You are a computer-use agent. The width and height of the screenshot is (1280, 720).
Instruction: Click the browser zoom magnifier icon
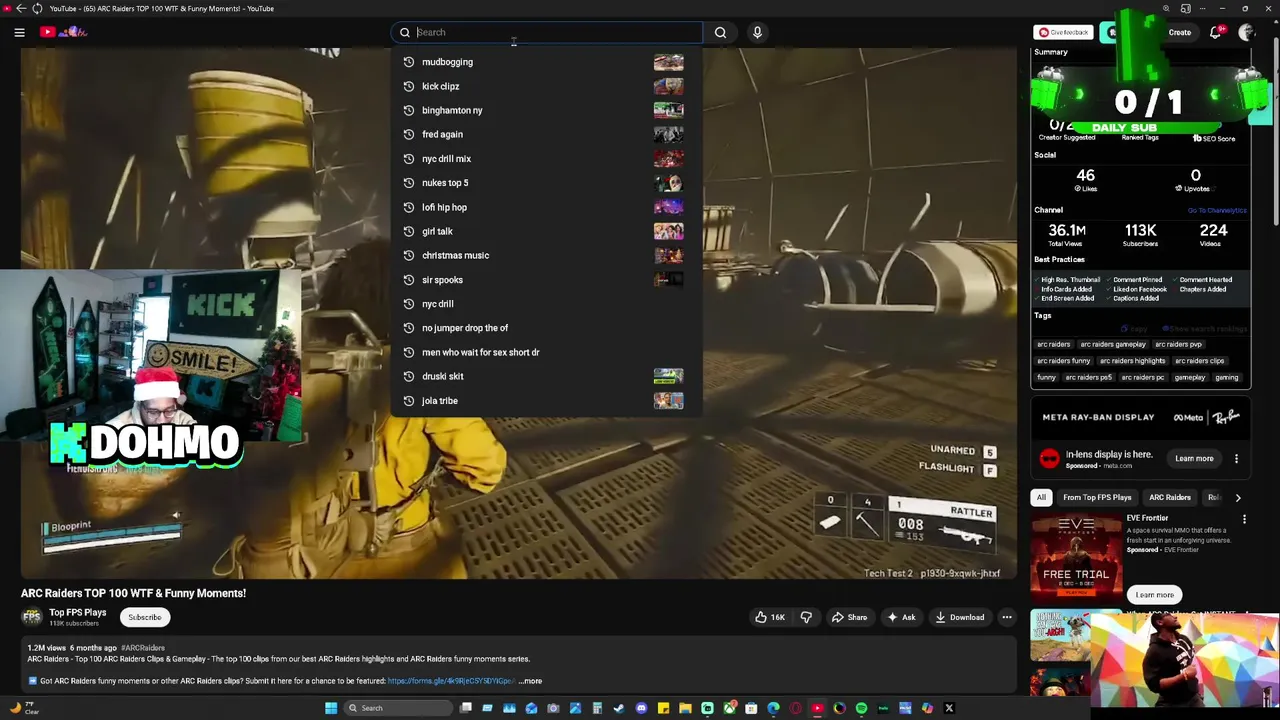[1166, 8]
